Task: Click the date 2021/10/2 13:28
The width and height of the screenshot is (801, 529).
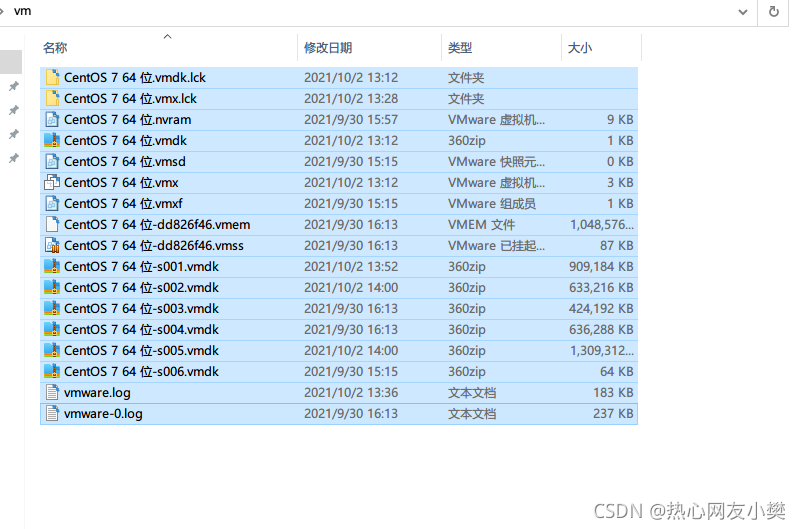Action: pos(351,99)
